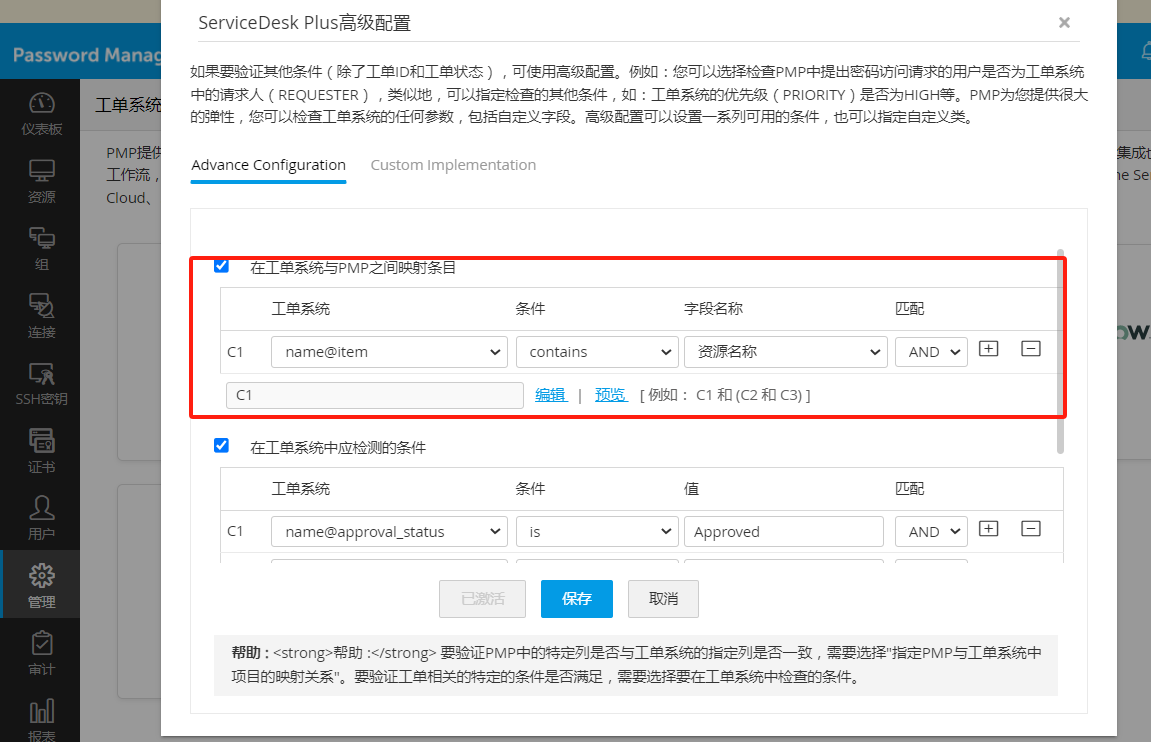This screenshot has width=1151, height=742.
Task: Open the name@approval_status dropdown
Action: point(389,532)
